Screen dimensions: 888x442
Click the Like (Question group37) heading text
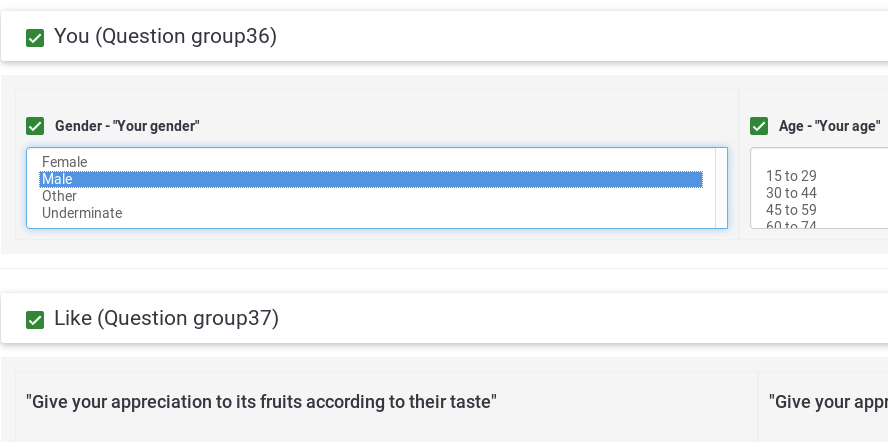[x=166, y=319]
